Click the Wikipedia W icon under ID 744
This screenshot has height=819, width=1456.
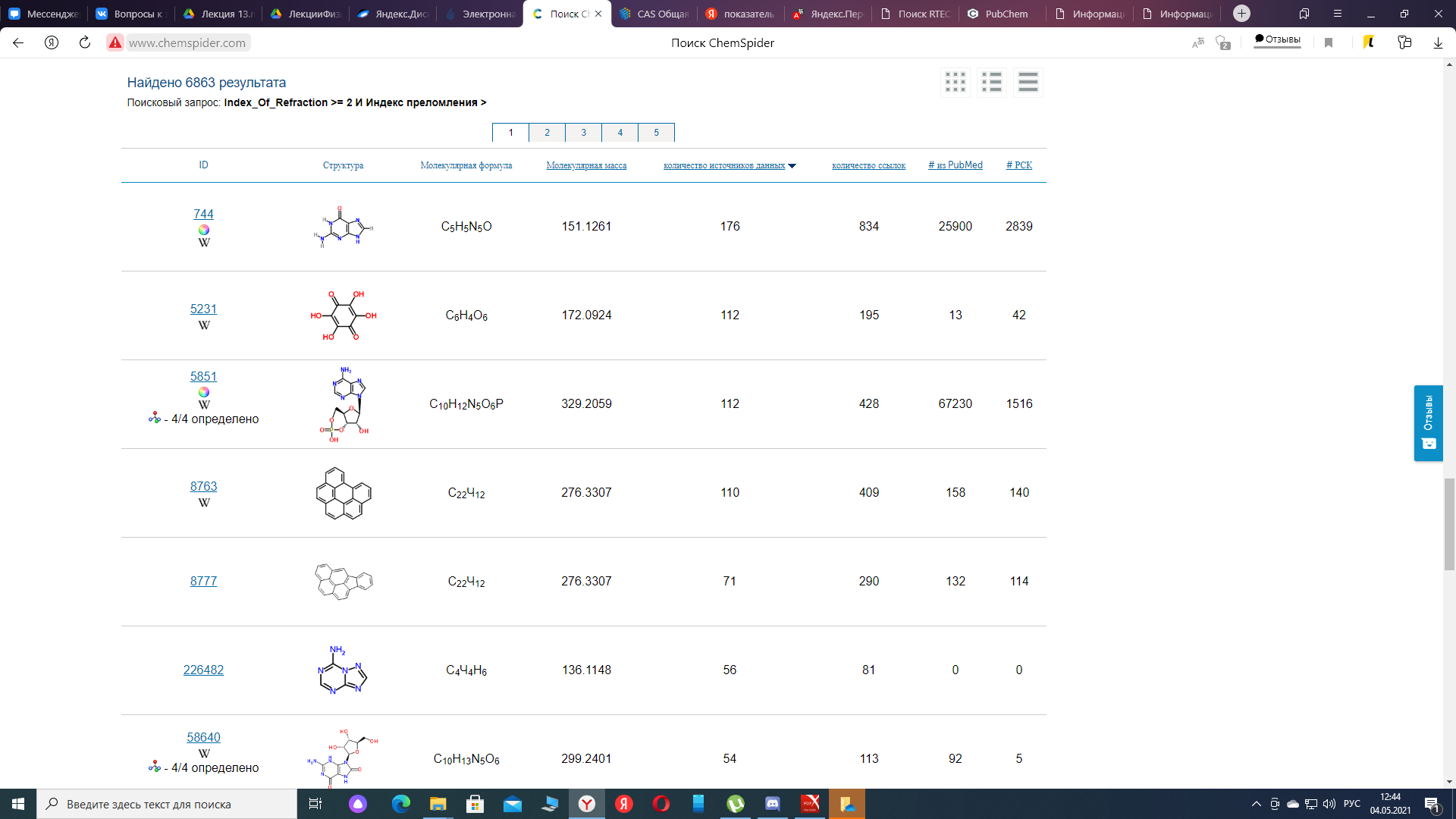click(x=204, y=243)
